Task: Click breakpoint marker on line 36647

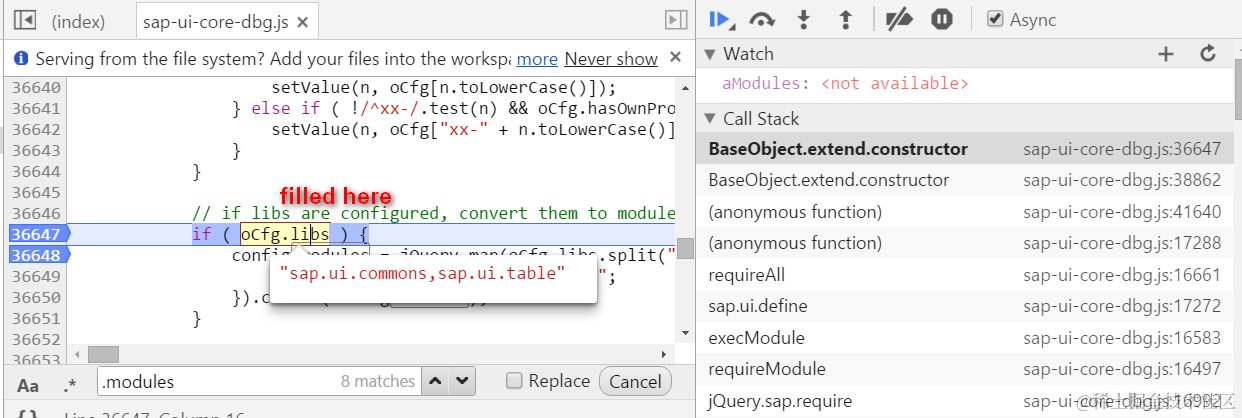Action: click(x=38, y=234)
